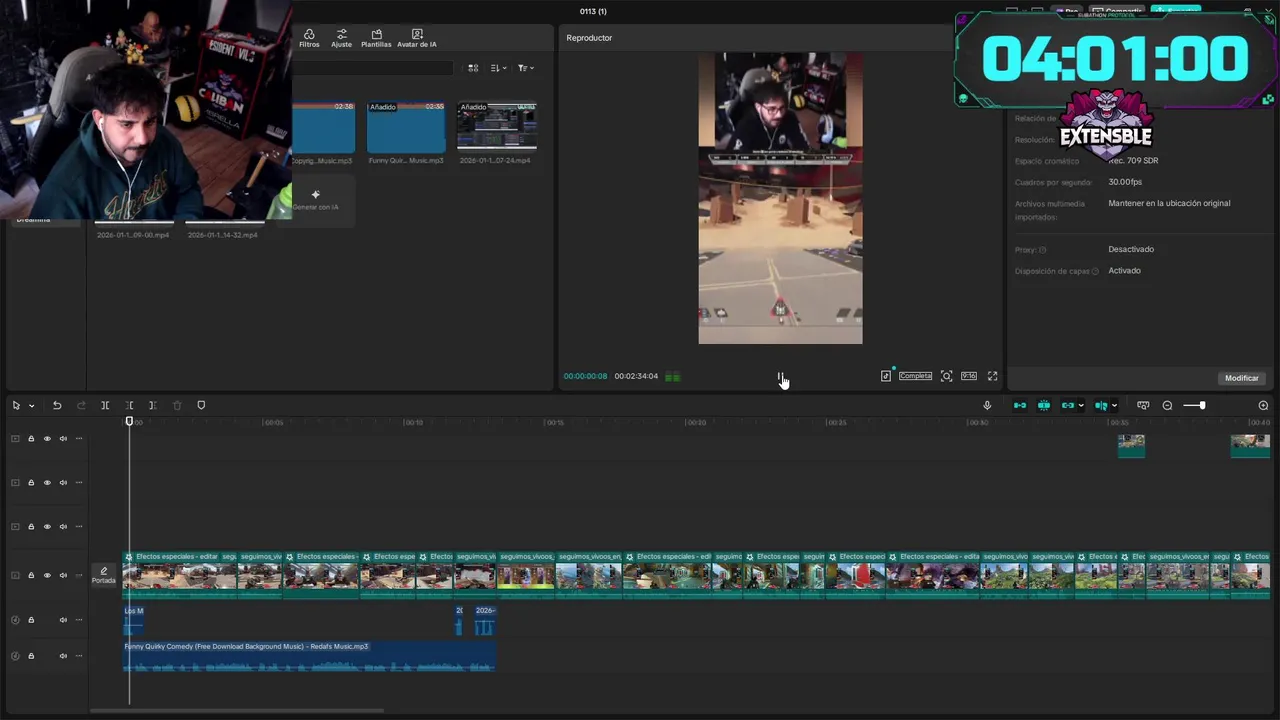Select the Funny Quir...Music.mp3 media thumbnail
This screenshot has height=720, width=1280.
[406, 127]
